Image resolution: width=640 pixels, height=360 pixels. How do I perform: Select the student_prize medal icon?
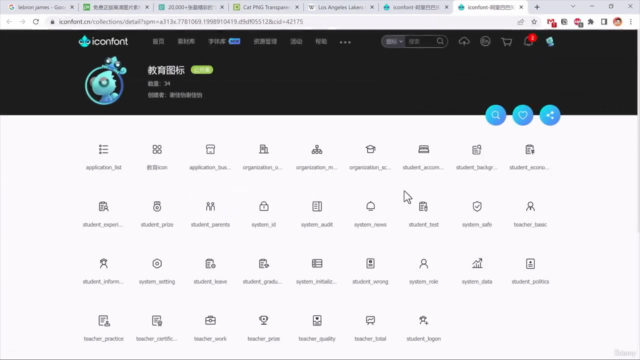157,207
